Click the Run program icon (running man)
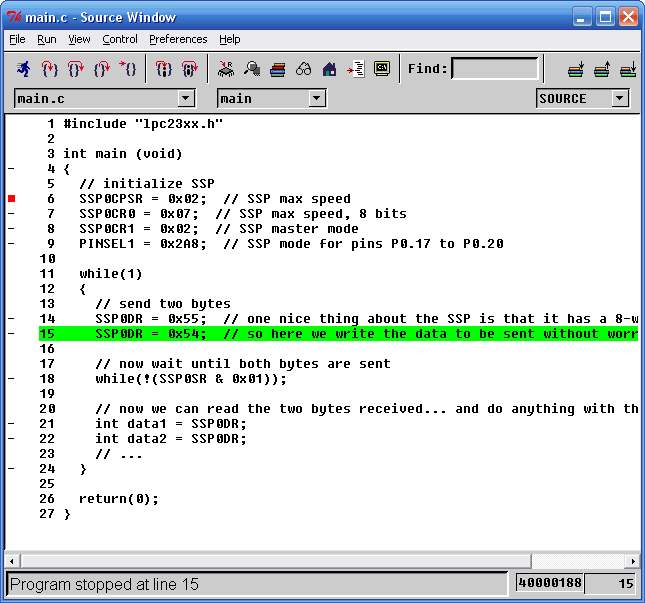This screenshot has height=603, width=645. [23, 69]
